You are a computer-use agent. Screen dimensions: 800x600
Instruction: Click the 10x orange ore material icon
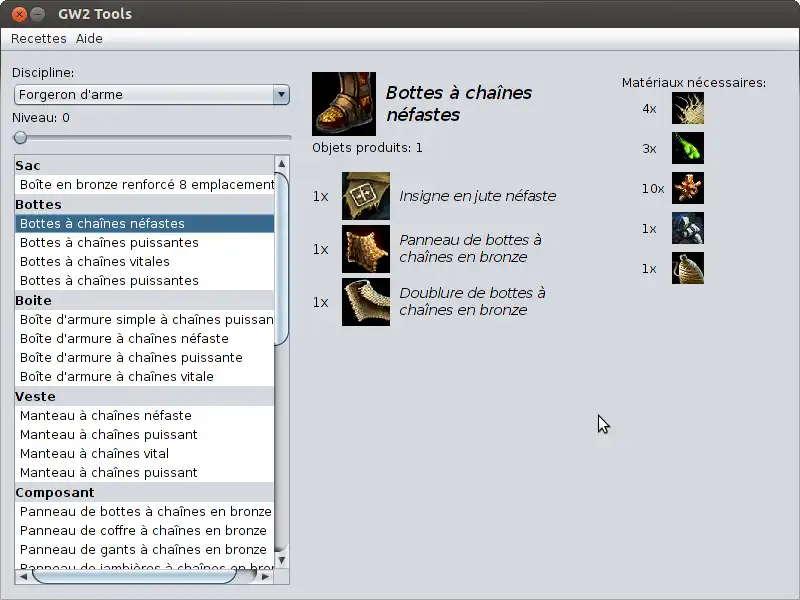(688, 188)
